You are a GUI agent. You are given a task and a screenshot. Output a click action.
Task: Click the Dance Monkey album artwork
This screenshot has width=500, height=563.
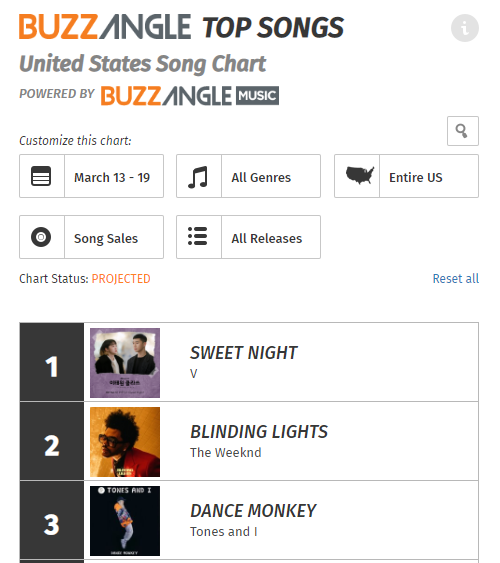tap(125, 521)
